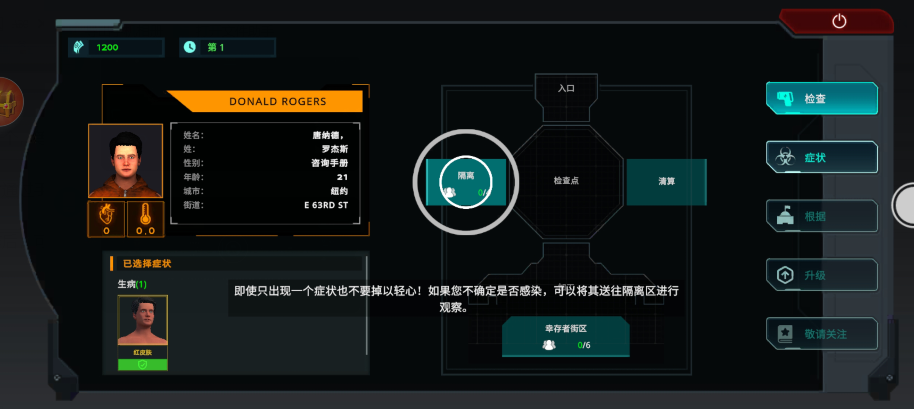Open the 症状 symptoms tab
Image resolution: width=914 pixels, height=409 pixels.
pyautogui.click(x=821, y=157)
